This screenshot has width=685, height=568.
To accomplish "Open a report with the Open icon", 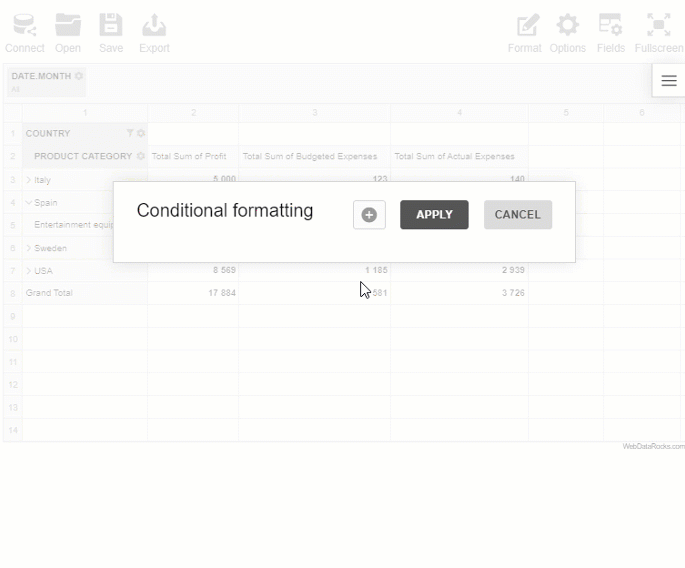I will (x=68, y=33).
